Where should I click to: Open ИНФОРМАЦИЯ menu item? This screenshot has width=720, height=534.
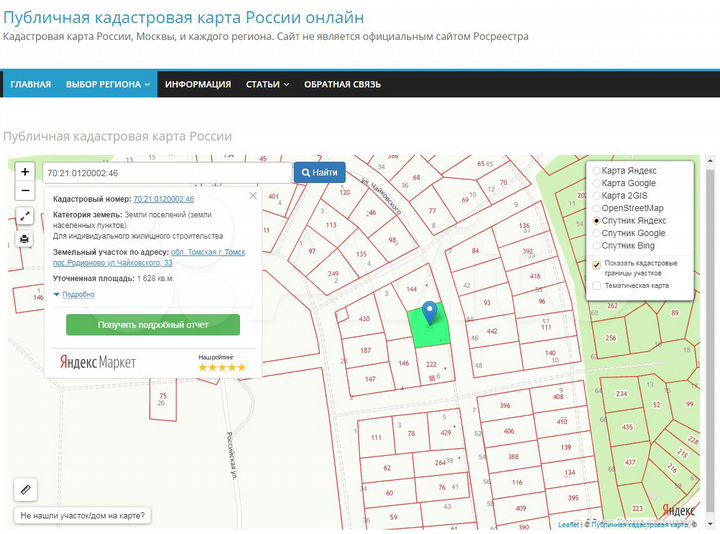point(198,84)
